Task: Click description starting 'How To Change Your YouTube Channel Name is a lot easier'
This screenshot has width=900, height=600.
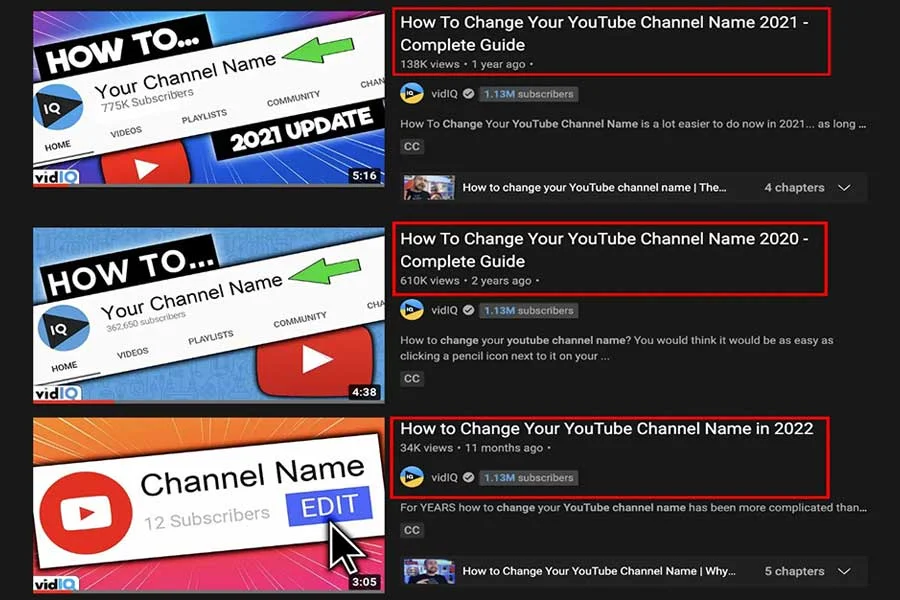Action: [633, 124]
